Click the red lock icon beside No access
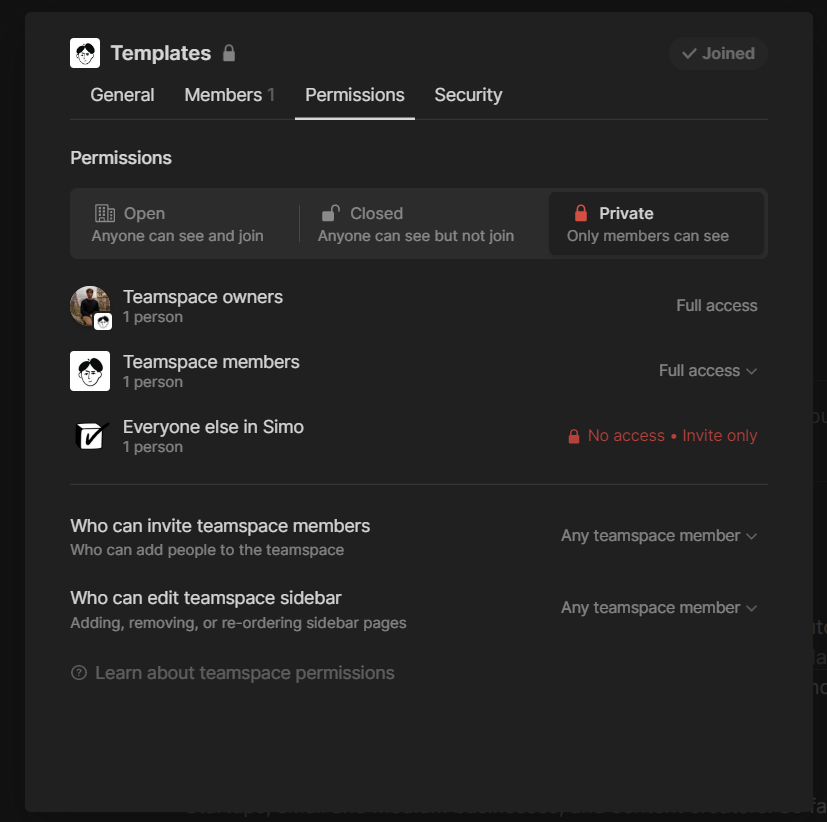This screenshot has width=827, height=822. click(573, 435)
